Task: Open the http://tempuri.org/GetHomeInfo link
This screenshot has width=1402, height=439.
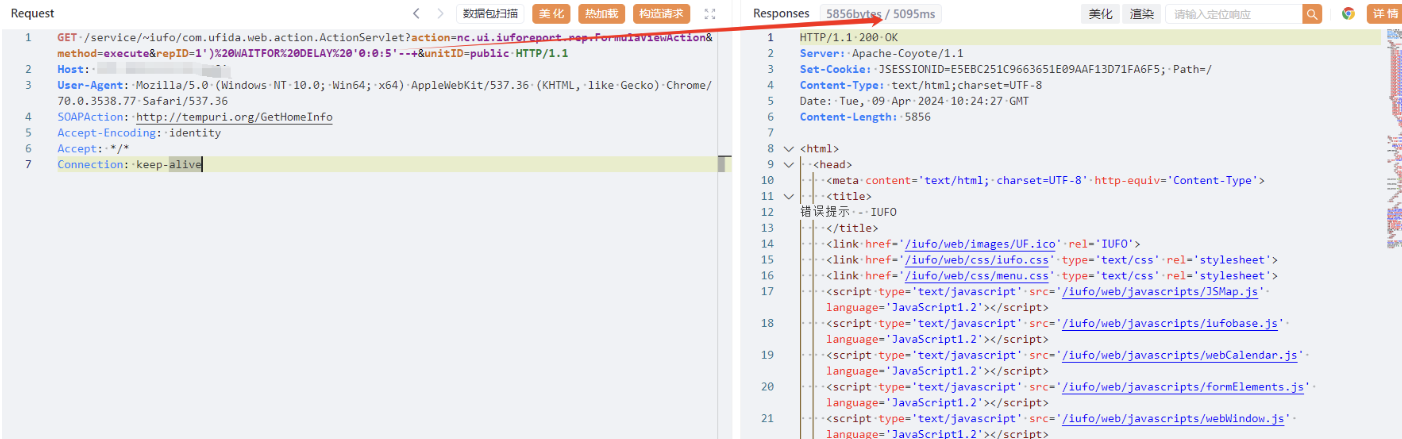Action: click(x=234, y=117)
